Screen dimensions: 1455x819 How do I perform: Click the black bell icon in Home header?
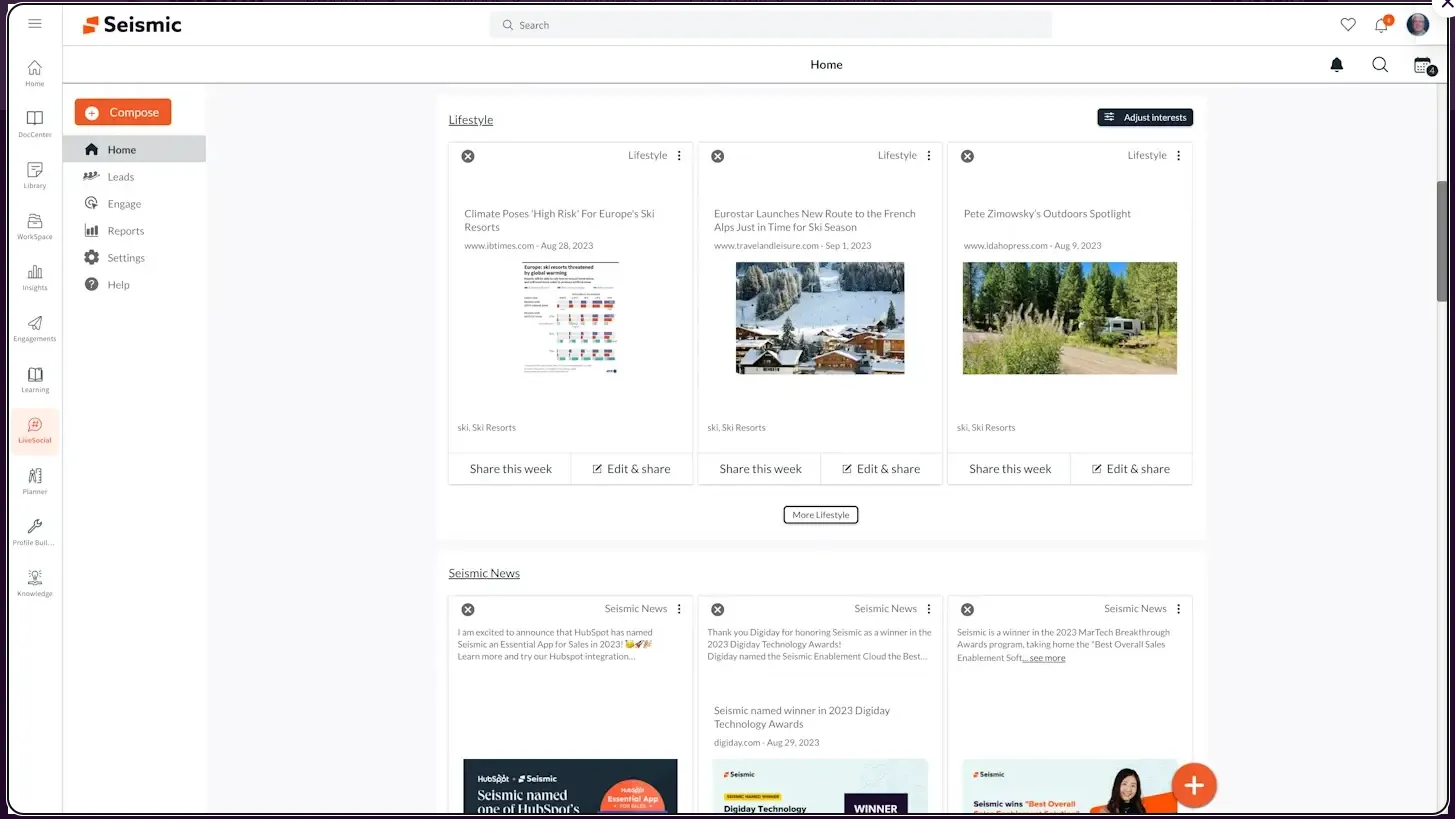coord(1336,65)
